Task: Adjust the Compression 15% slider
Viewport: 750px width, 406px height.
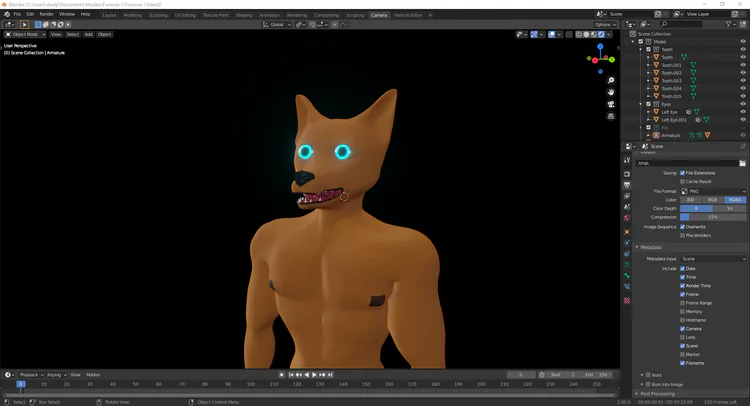Action: 713,217
